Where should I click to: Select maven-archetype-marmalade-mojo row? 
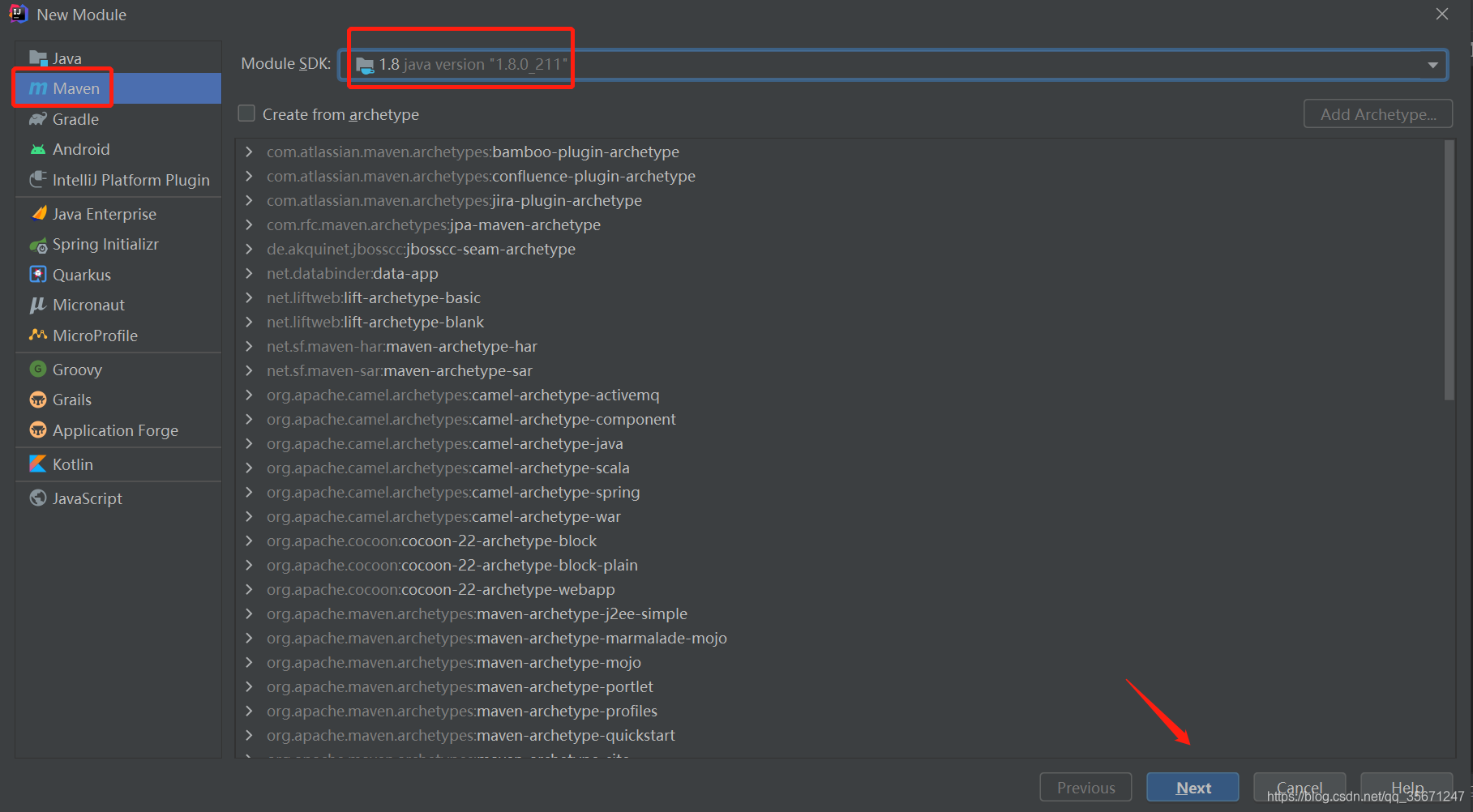(x=840, y=638)
